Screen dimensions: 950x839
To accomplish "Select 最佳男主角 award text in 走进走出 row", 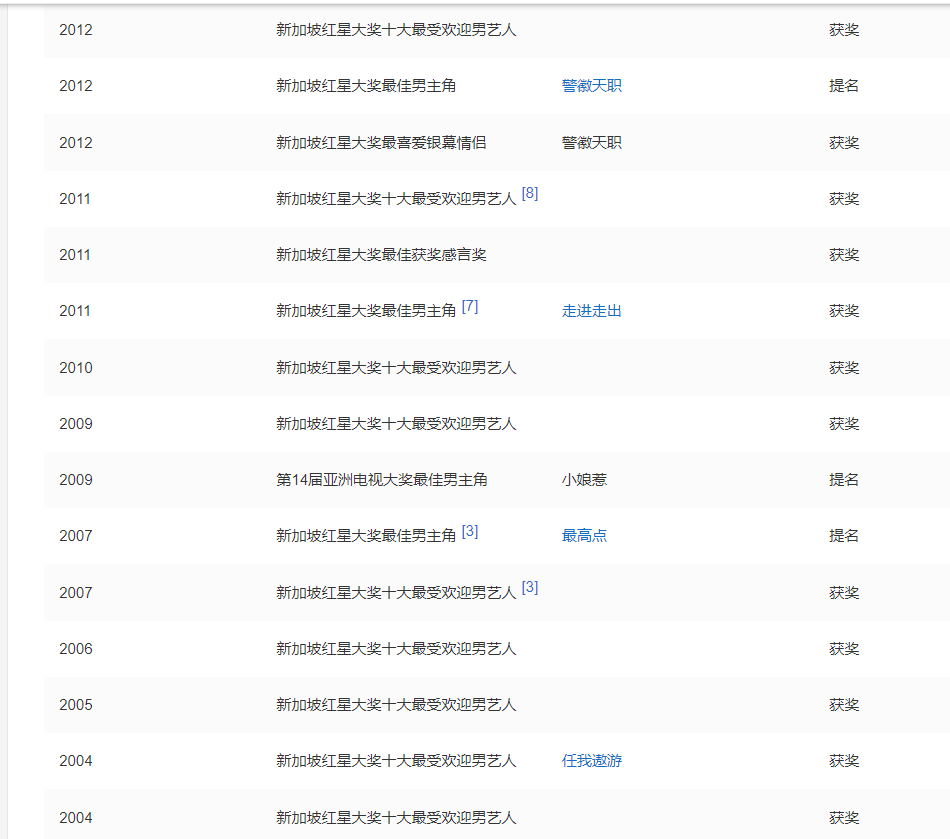I will (x=366, y=311).
